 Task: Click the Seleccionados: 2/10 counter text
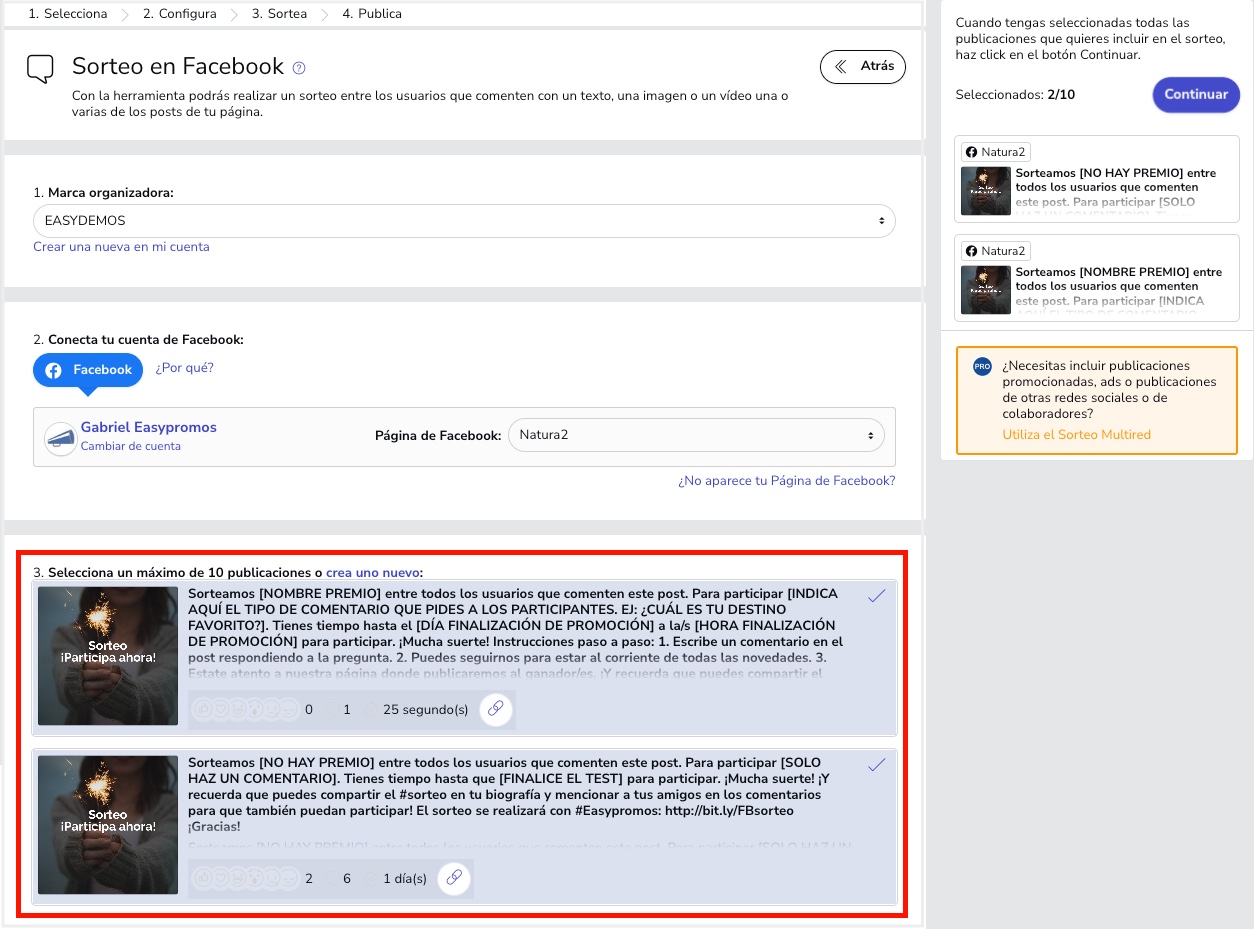point(1015,95)
